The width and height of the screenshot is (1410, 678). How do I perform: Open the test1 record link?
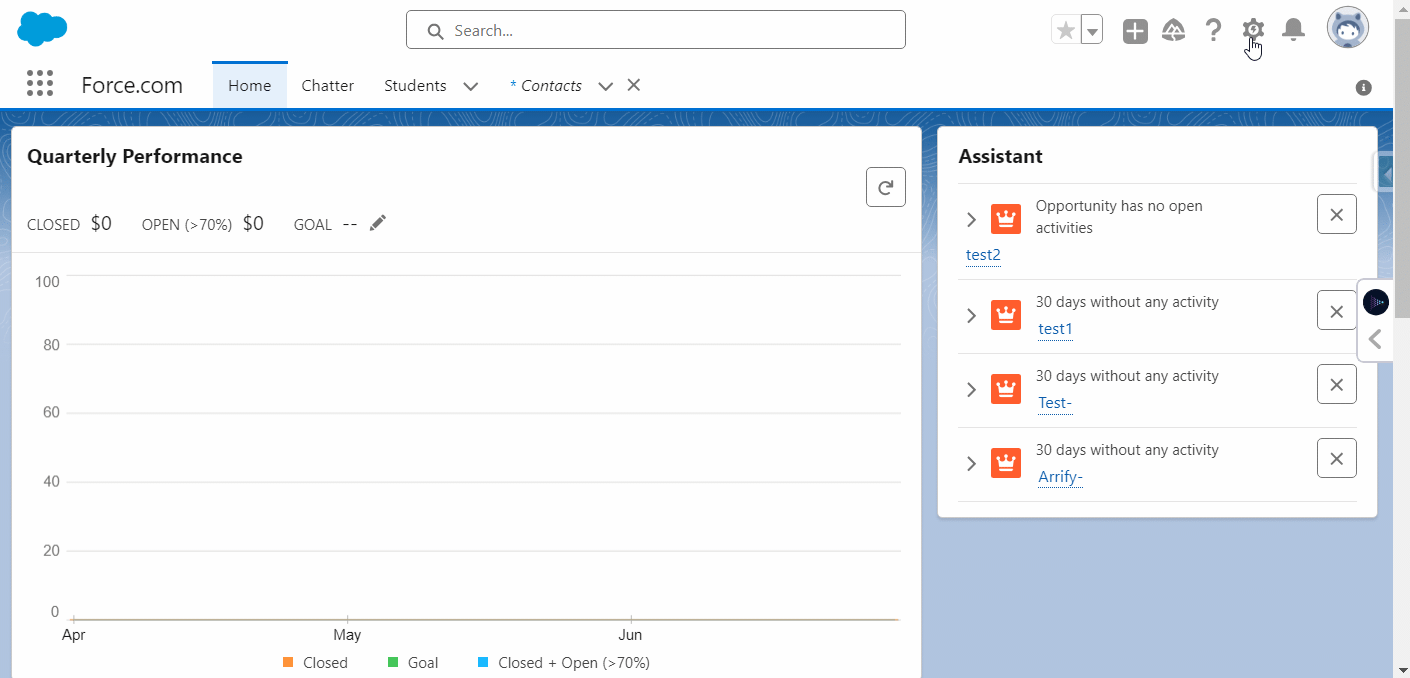click(1055, 329)
